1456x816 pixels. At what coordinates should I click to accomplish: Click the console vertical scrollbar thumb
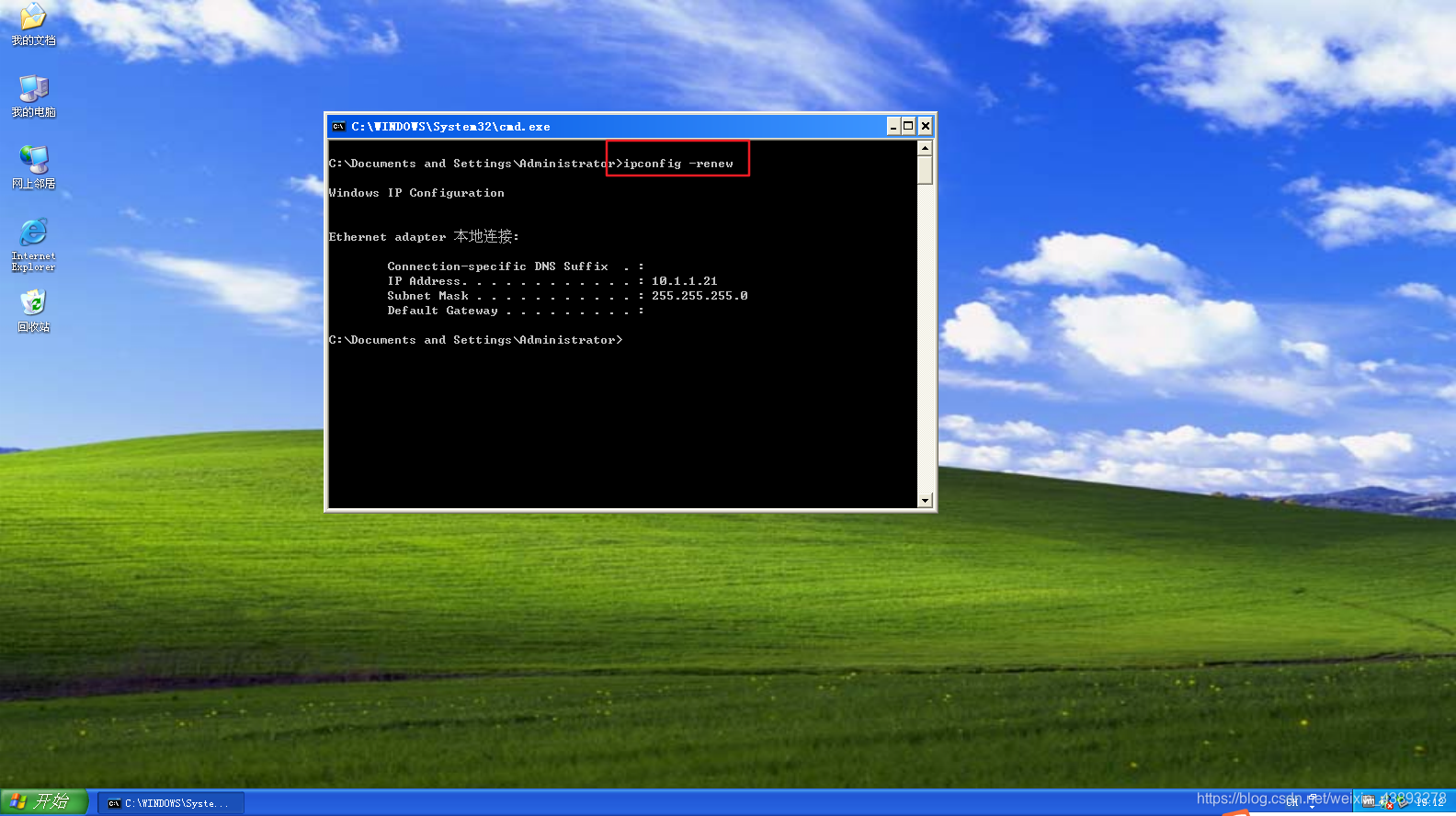click(x=926, y=170)
